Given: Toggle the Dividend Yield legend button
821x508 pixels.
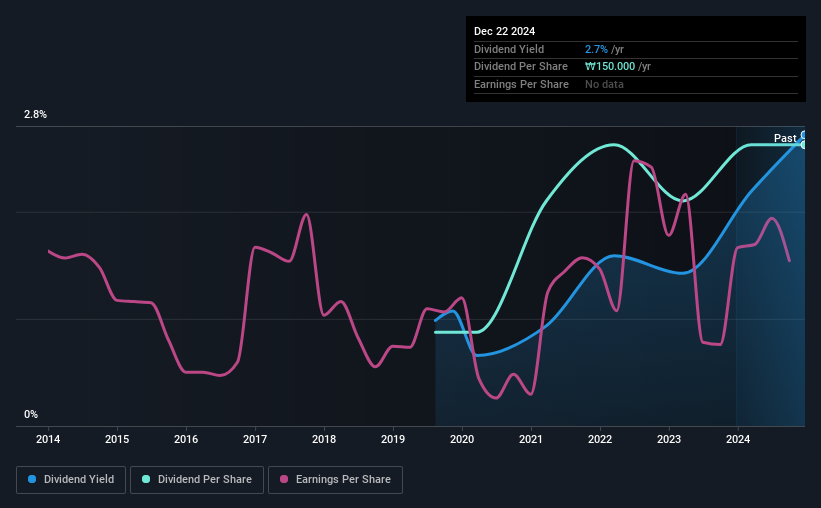Looking at the screenshot, I should pos(71,480).
